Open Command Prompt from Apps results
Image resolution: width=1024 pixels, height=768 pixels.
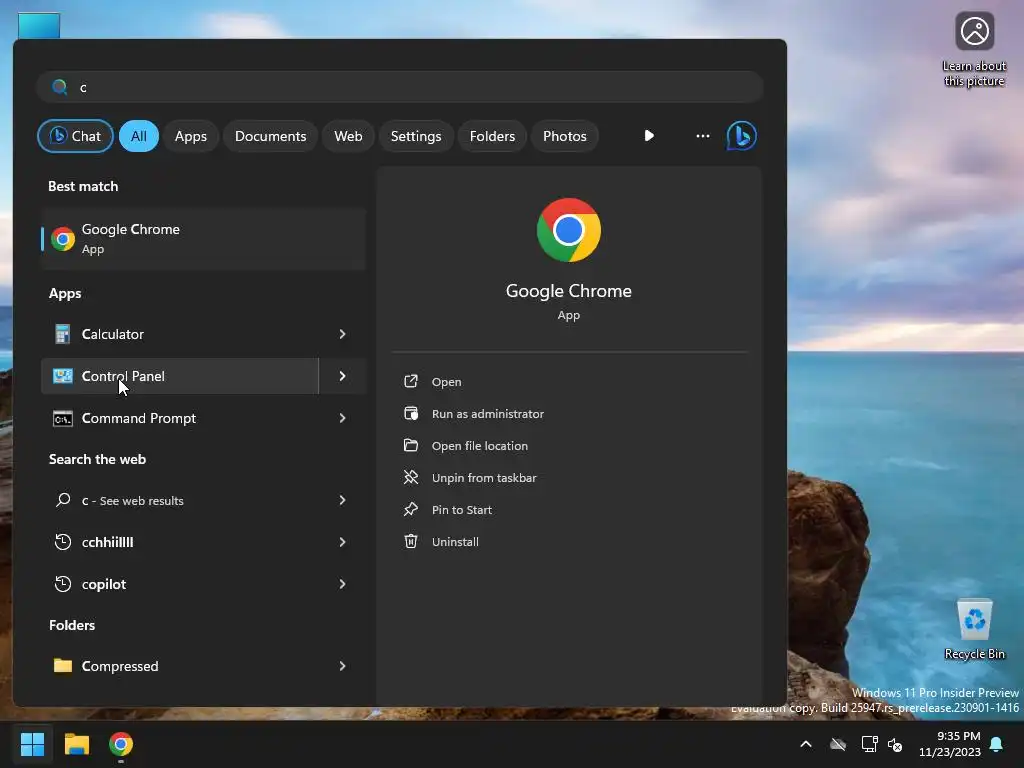180,418
